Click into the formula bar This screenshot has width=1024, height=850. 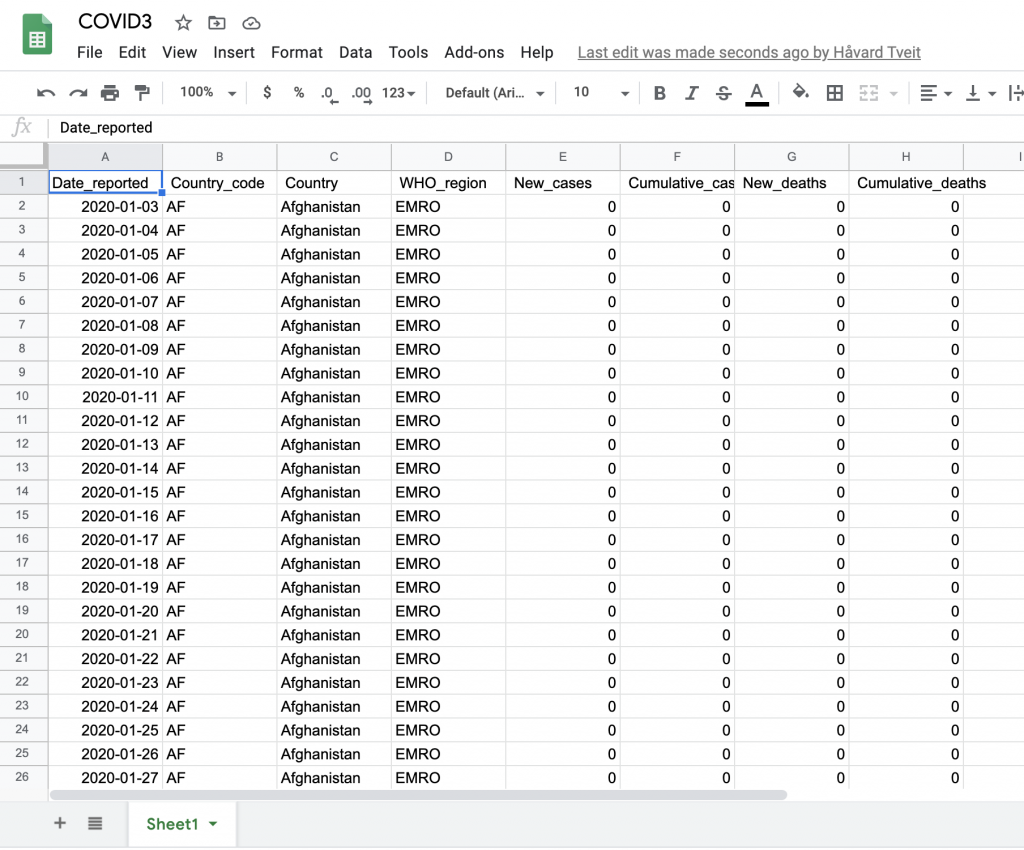click(x=536, y=127)
